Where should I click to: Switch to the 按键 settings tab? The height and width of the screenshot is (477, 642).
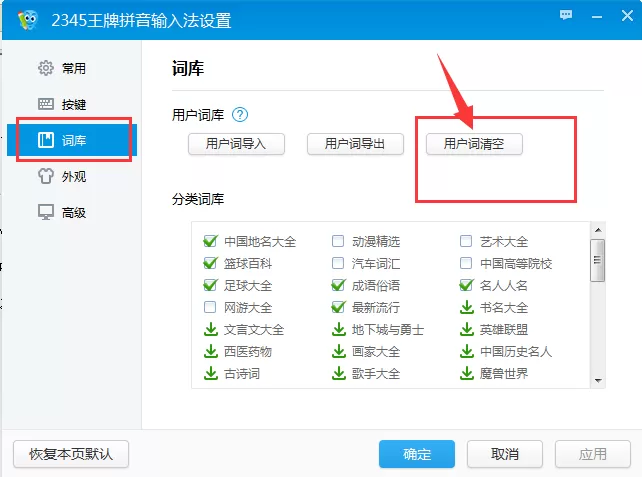(72, 104)
